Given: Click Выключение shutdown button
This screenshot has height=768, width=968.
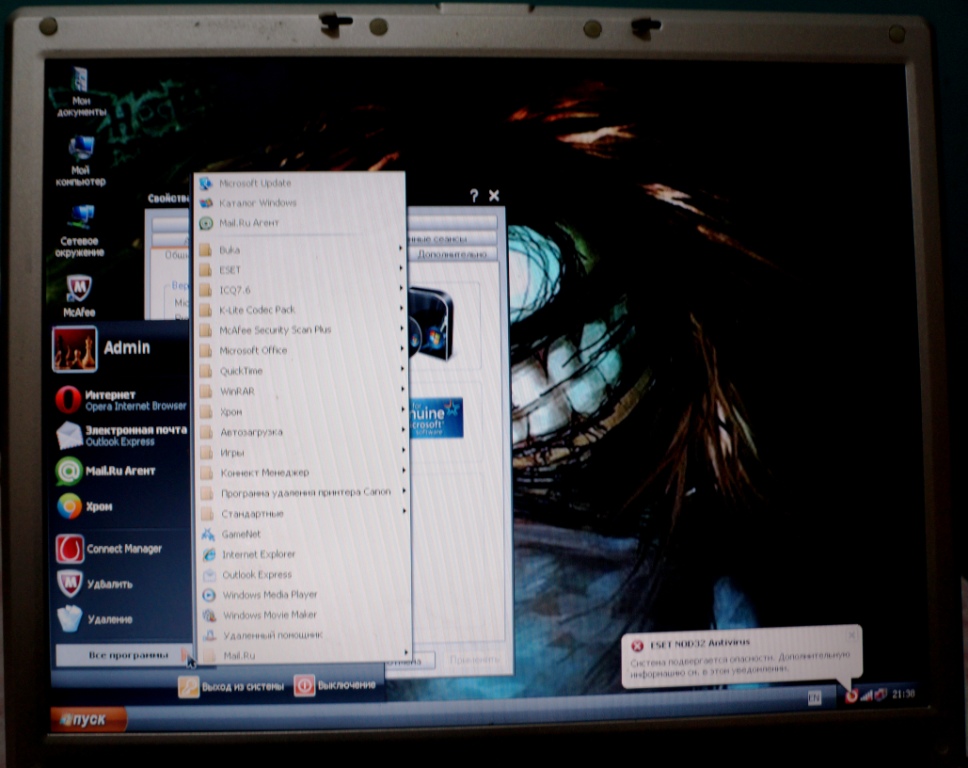Looking at the screenshot, I should coord(336,685).
